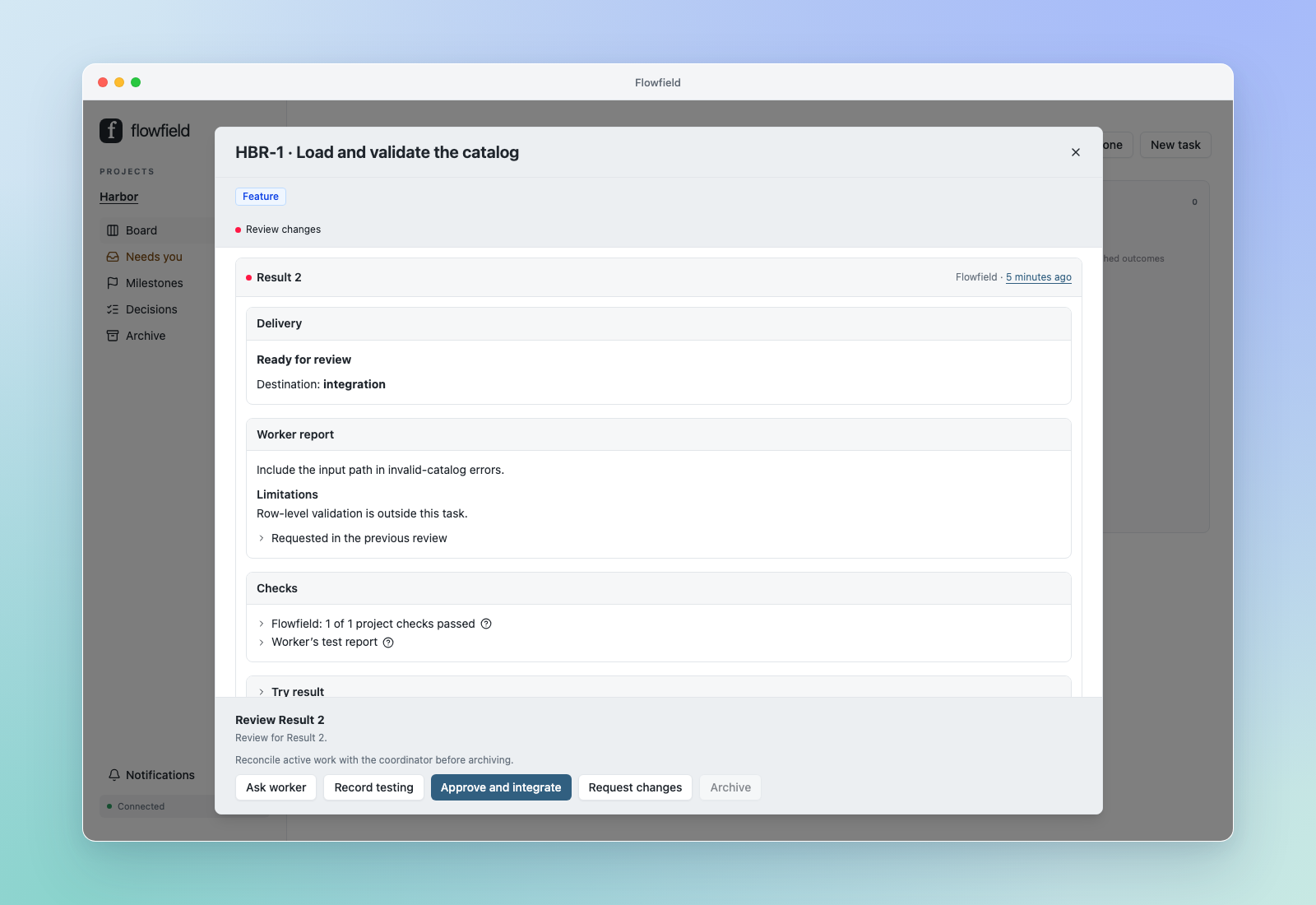Click the Reconcile active work with the coordinator note

[x=374, y=760]
